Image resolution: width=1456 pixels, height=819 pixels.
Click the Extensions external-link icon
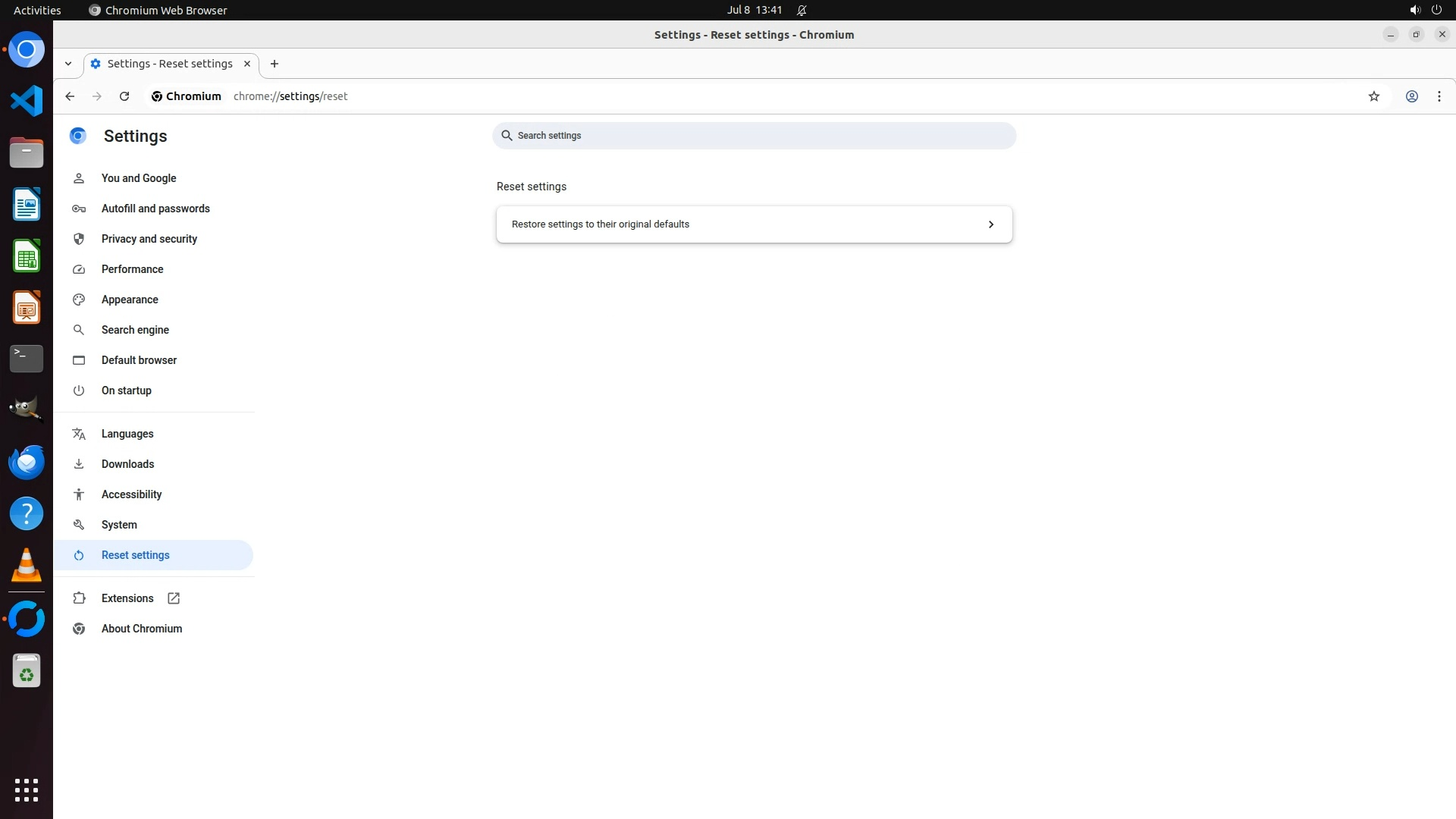[x=174, y=598]
